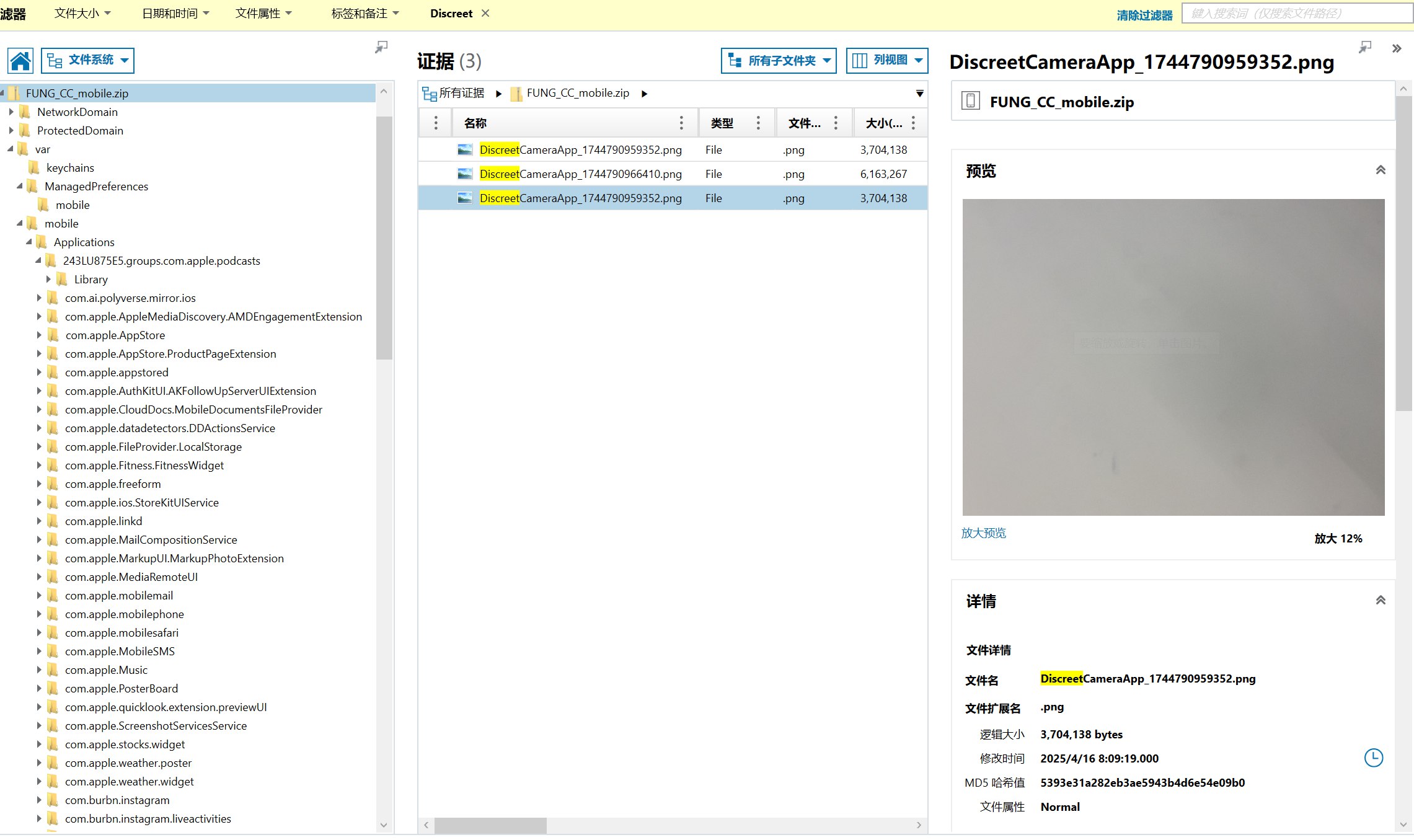Image resolution: width=1414 pixels, height=840 pixels.
Task: Pin the left navigation pane
Action: pyautogui.click(x=381, y=47)
